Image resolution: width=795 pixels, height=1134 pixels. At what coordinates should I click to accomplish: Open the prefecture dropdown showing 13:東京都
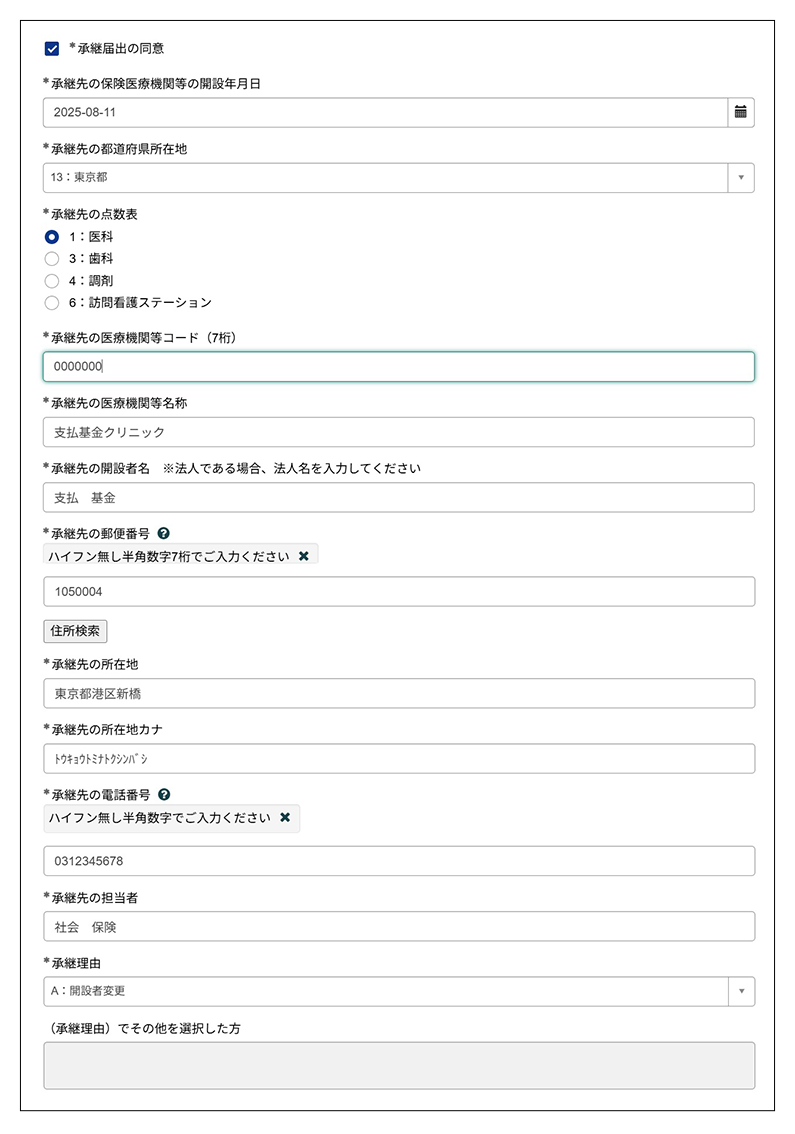pyautogui.click(x=398, y=178)
